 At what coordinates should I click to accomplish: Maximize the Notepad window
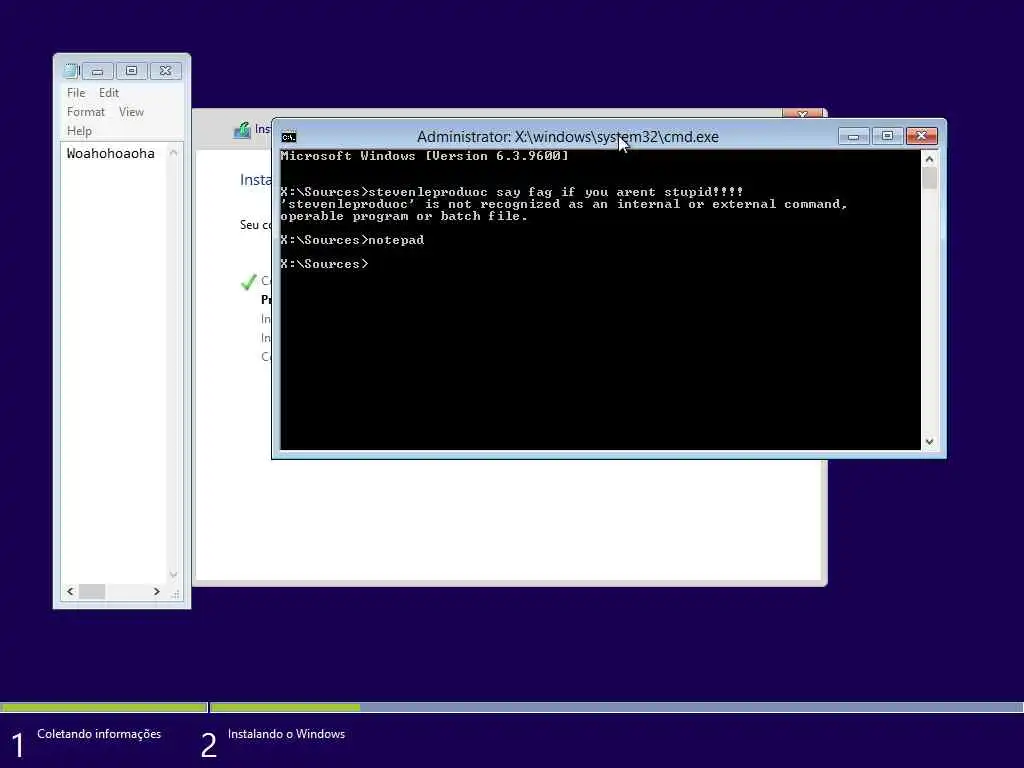(131, 71)
